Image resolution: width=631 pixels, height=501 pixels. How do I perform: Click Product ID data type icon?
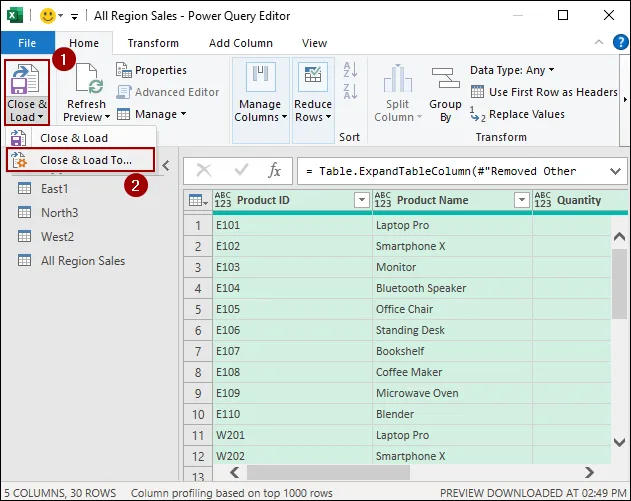pyautogui.click(x=223, y=200)
